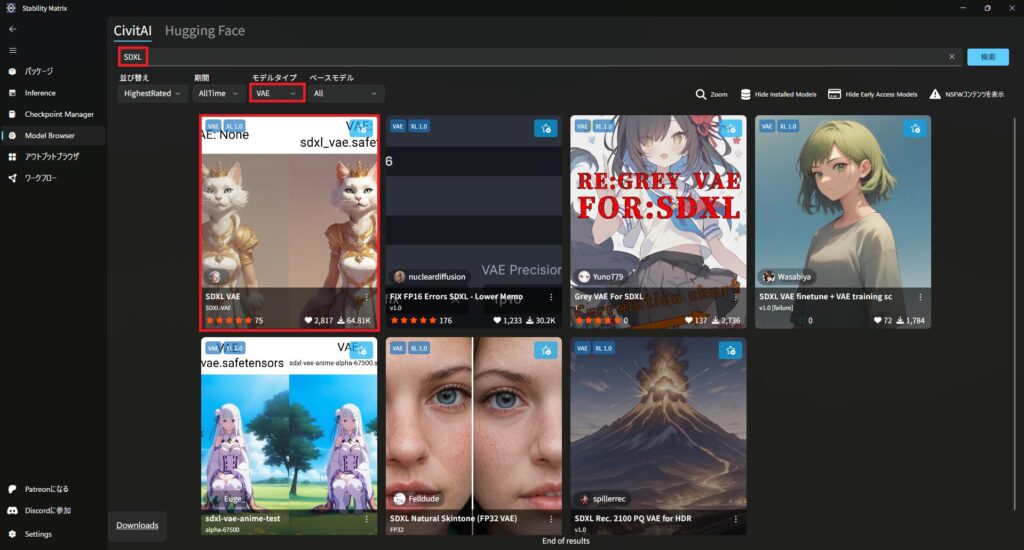Image resolution: width=1024 pixels, height=550 pixels.
Task: Select Model Browser in the sidebar
Action: pyautogui.click(x=52, y=135)
